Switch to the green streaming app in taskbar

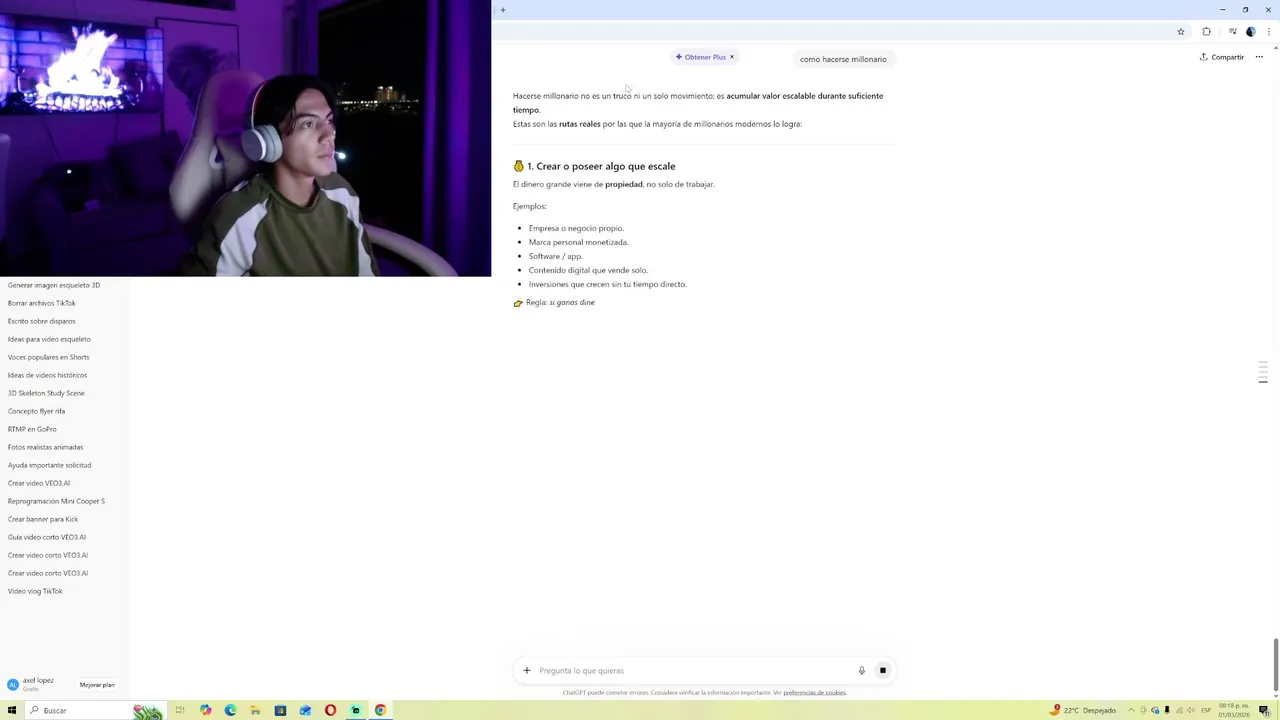(x=355, y=710)
